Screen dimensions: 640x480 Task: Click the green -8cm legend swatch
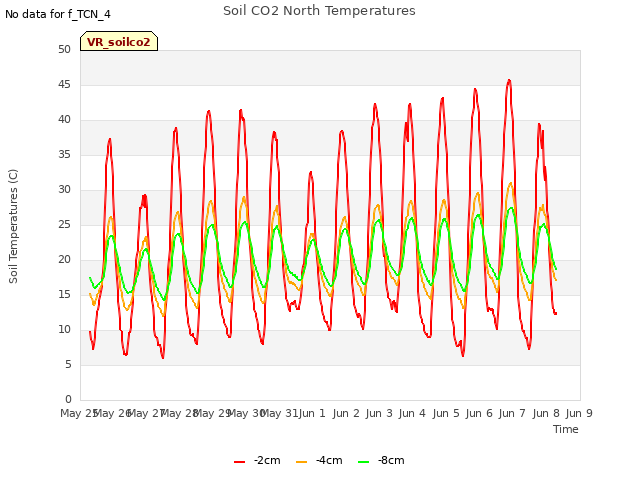363,462
